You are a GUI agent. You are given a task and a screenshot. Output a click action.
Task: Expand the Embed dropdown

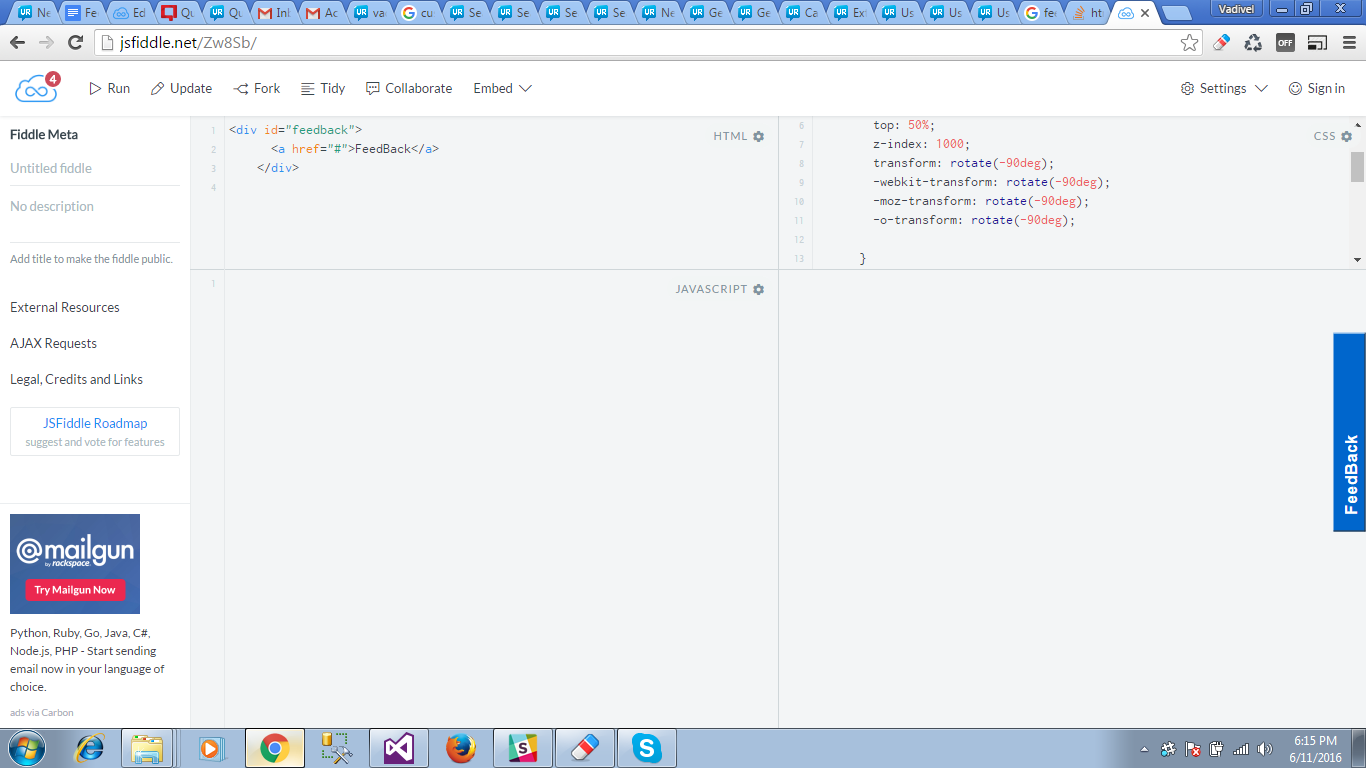(x=502, y=88)
